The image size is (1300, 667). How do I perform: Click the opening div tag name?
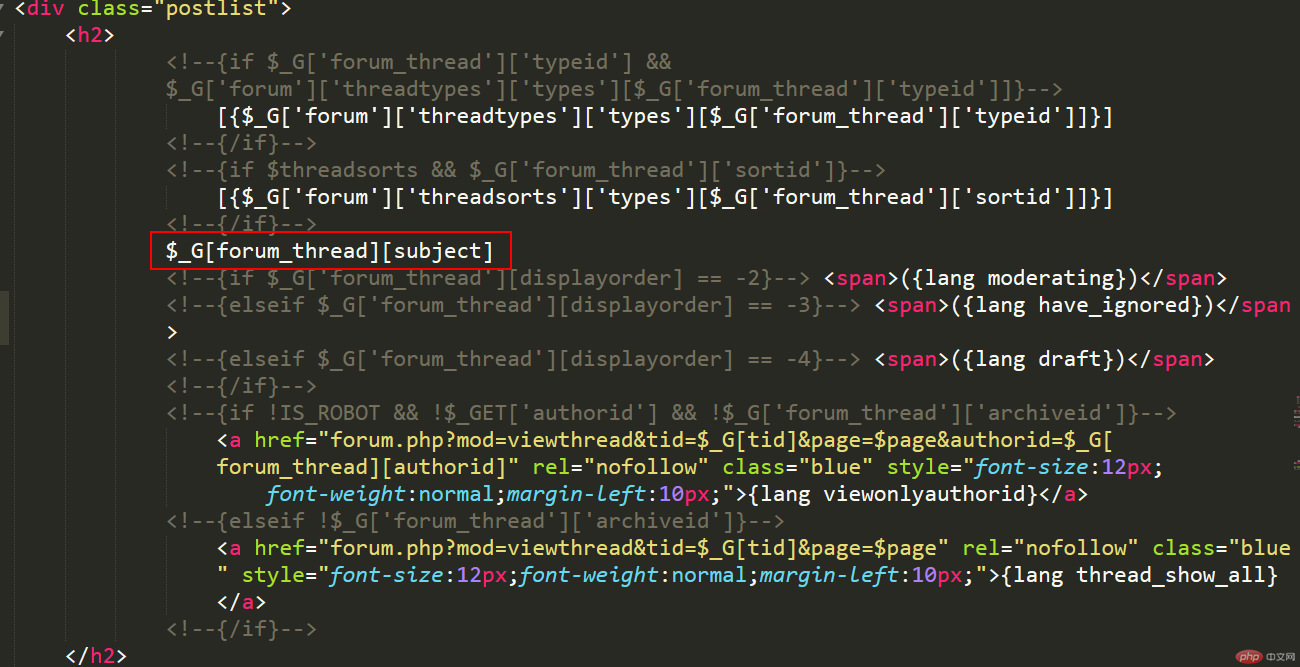tap(46, 9)
